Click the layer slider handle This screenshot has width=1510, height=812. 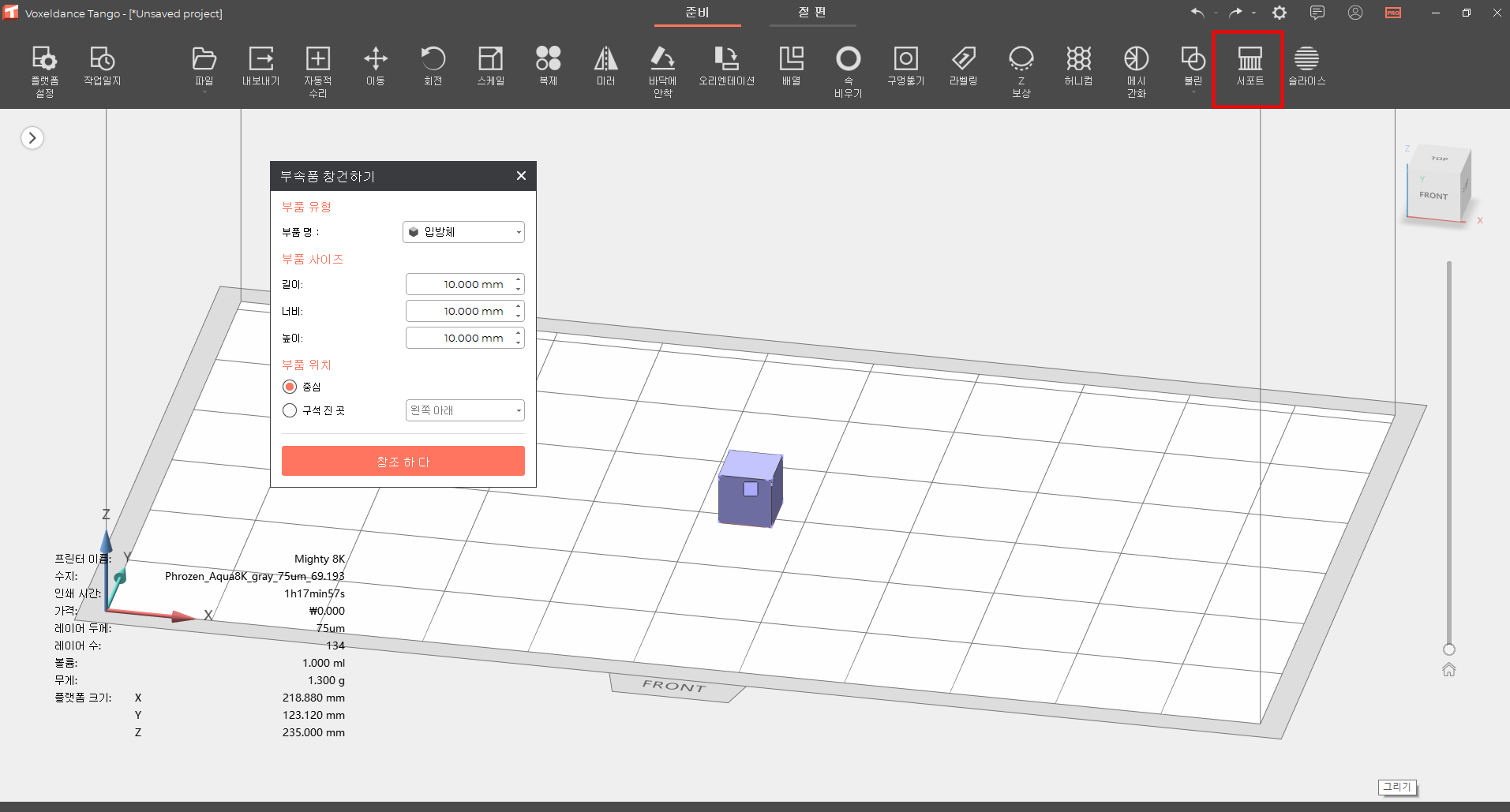point(1448,649)
